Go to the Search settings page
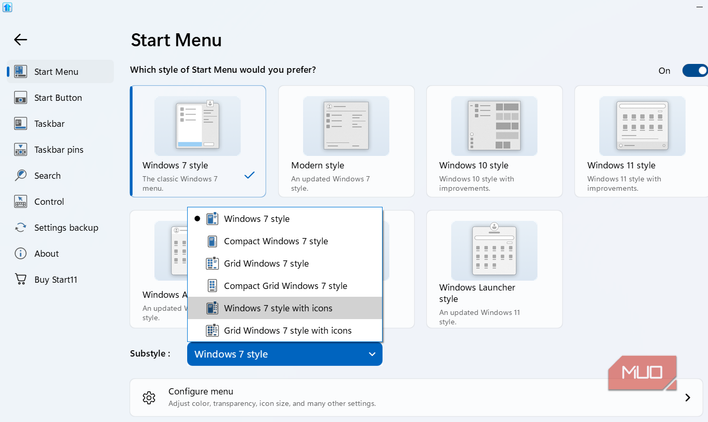The width and height of the screenshot is (708, 422). (60, 176)
